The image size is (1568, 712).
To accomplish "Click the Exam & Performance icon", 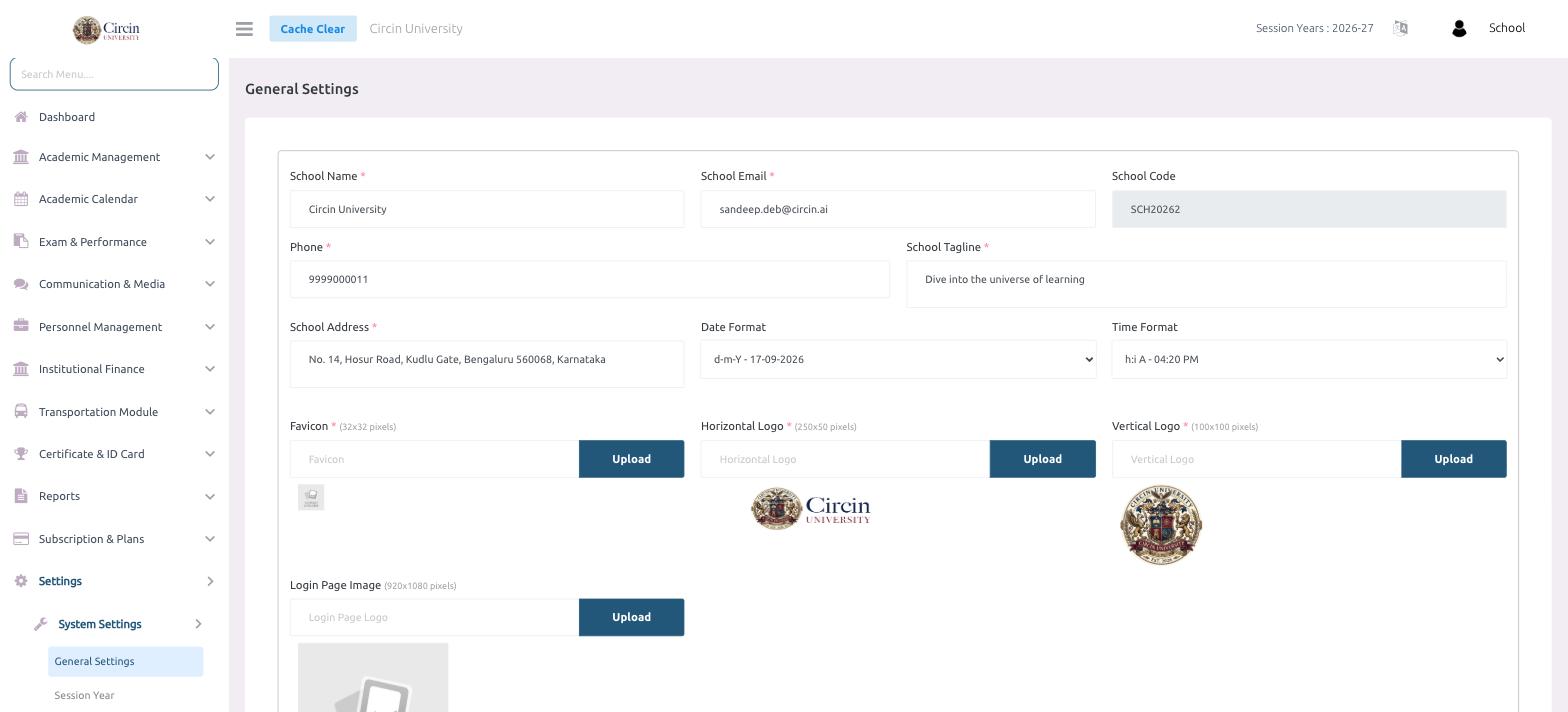I will pyautogui.click(x=21, y=242).
